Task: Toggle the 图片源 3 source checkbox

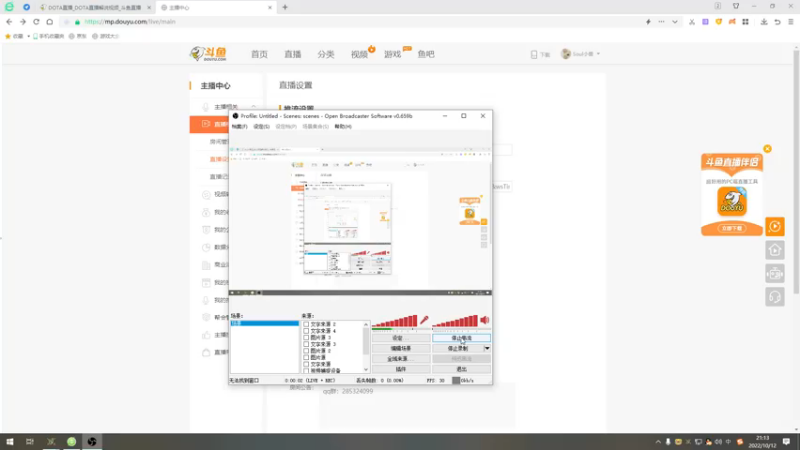Action: 306,338
